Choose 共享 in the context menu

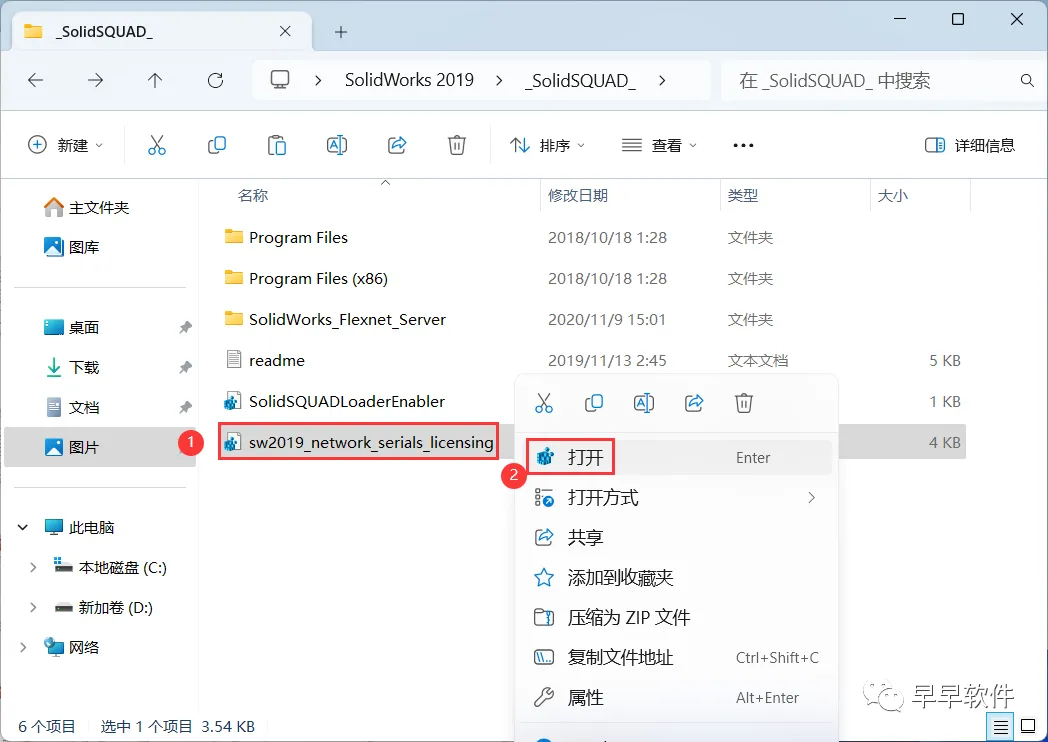pyautogui.click(x=676, y=537)
